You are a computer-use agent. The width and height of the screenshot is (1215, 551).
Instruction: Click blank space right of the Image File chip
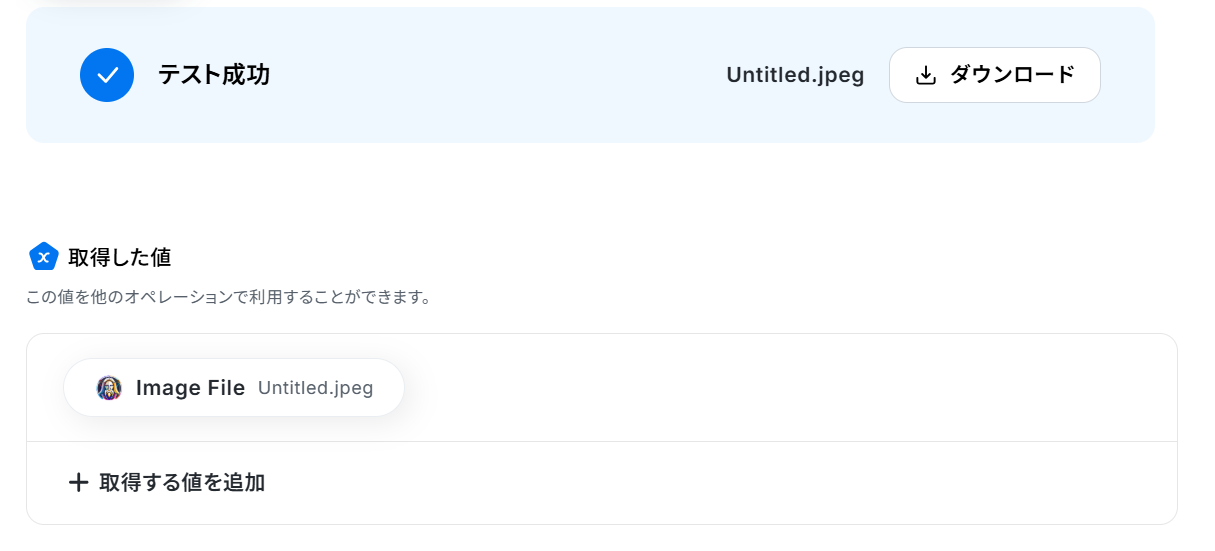coord(780,388)
